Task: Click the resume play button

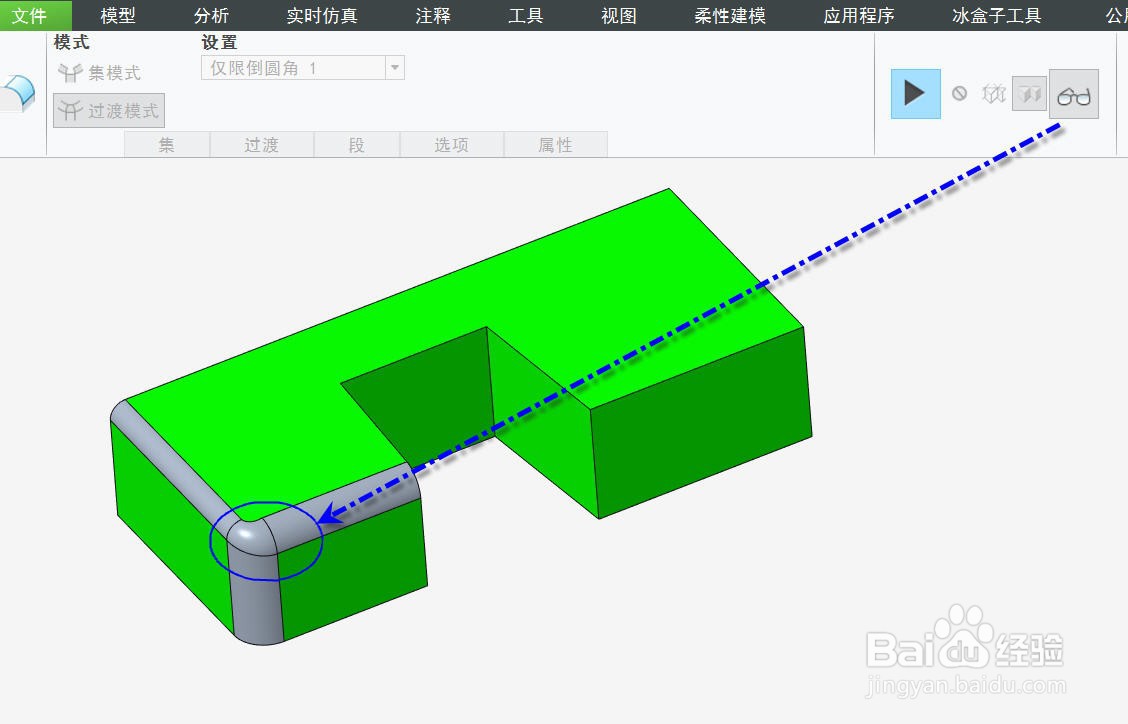Action: click(915, 94)
